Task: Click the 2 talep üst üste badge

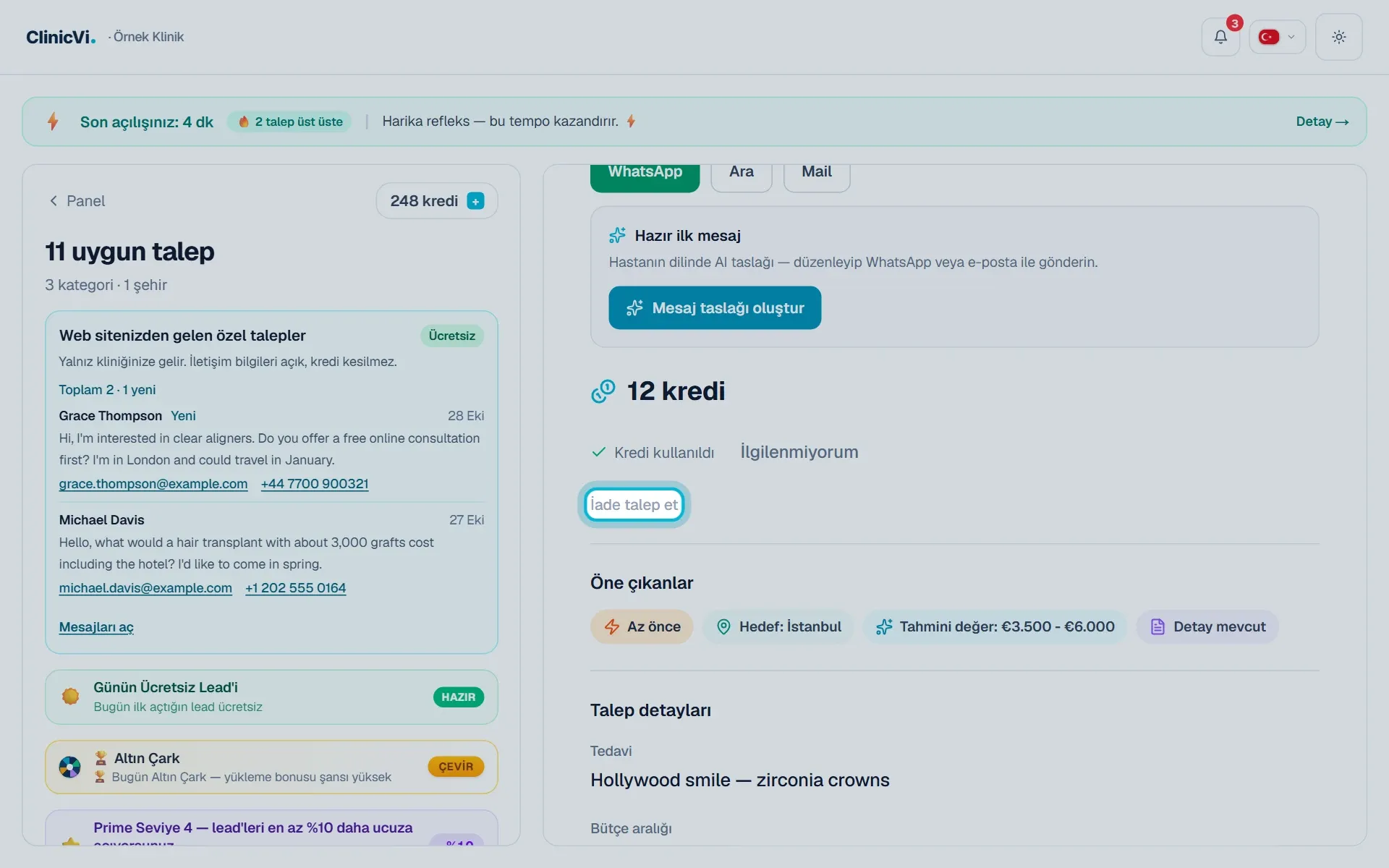Action: point(290,122)
